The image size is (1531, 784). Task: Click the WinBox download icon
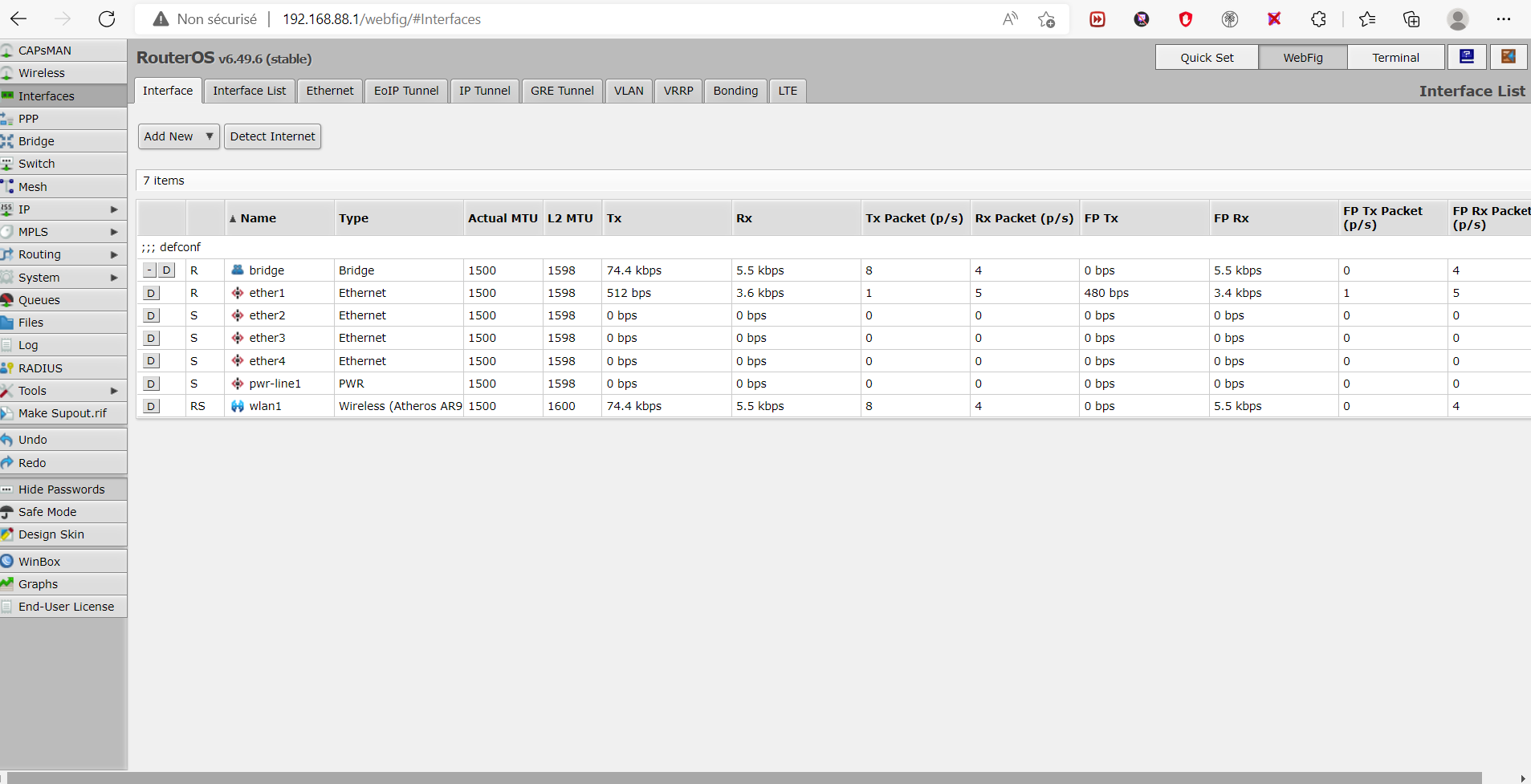[x=7, y=562]
